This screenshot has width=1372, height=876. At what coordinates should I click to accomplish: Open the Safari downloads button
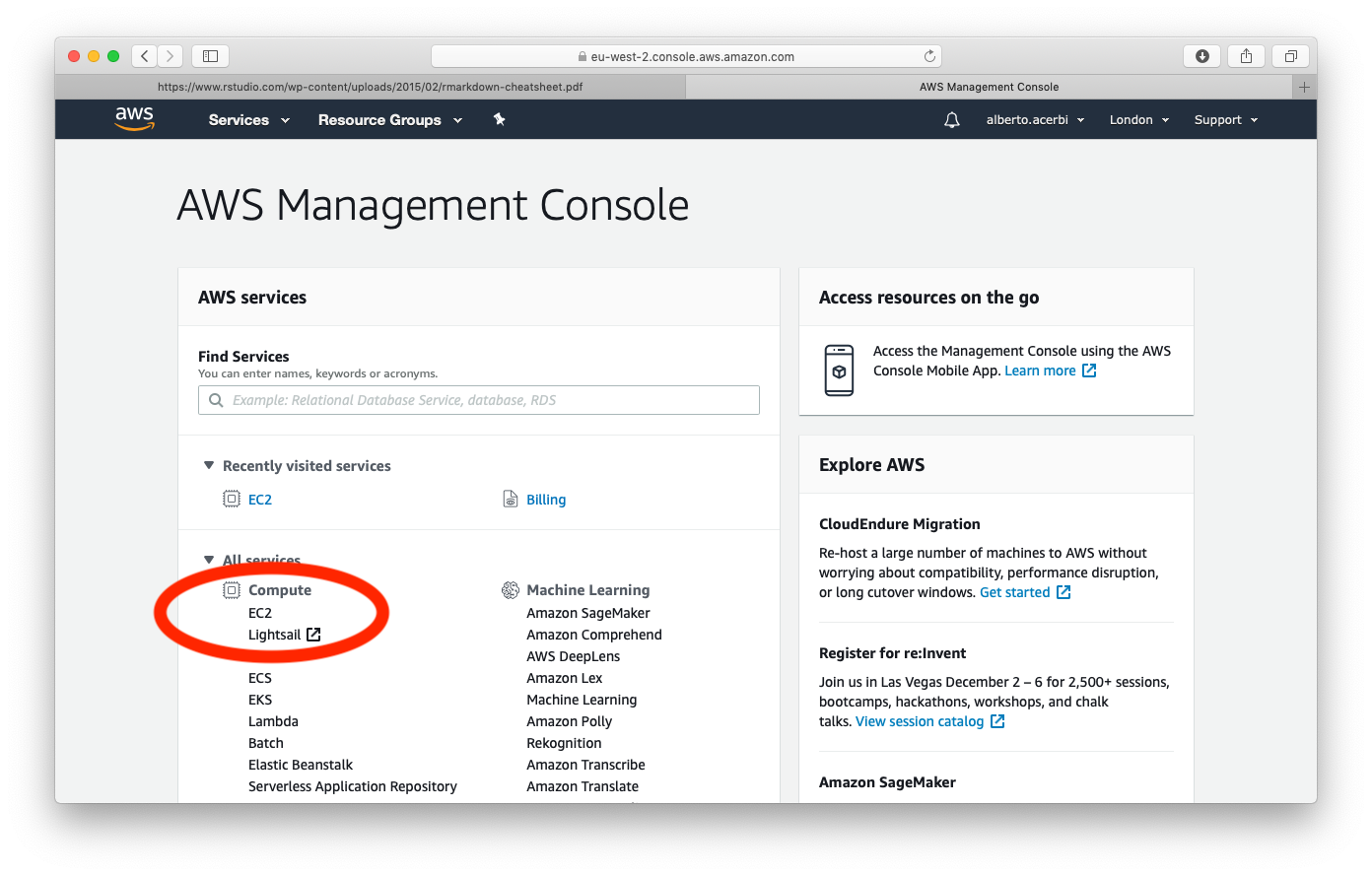click(1201, 56)
